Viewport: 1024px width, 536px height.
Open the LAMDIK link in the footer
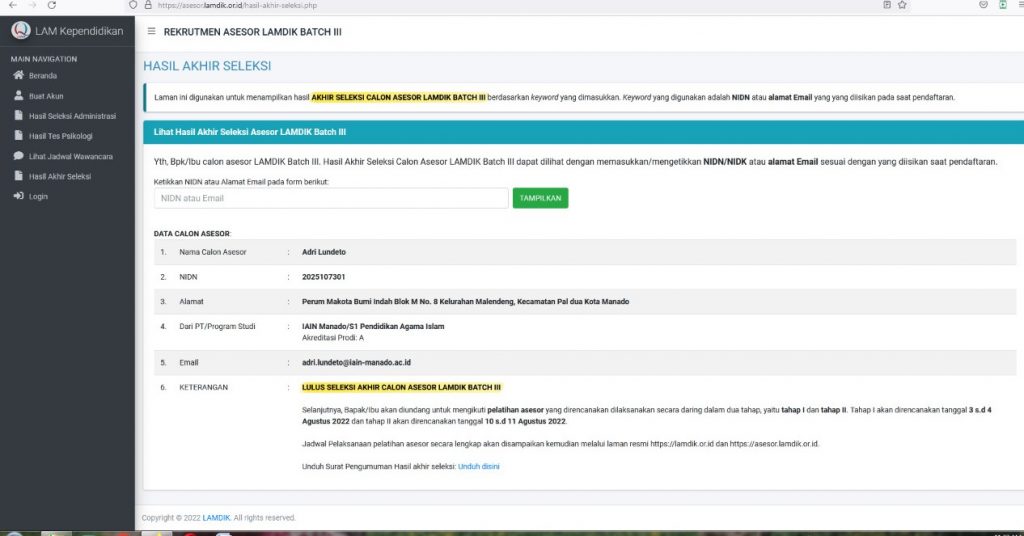(217, 518)
